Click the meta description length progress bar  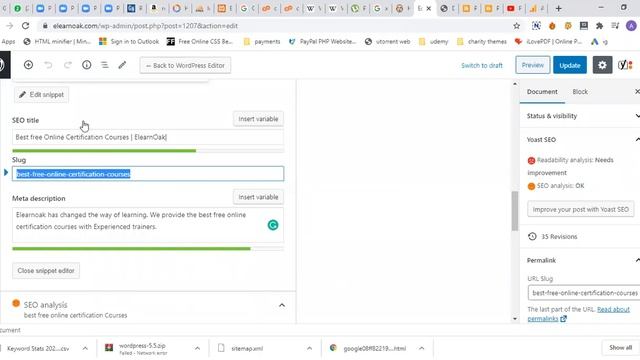pos(148,249)
